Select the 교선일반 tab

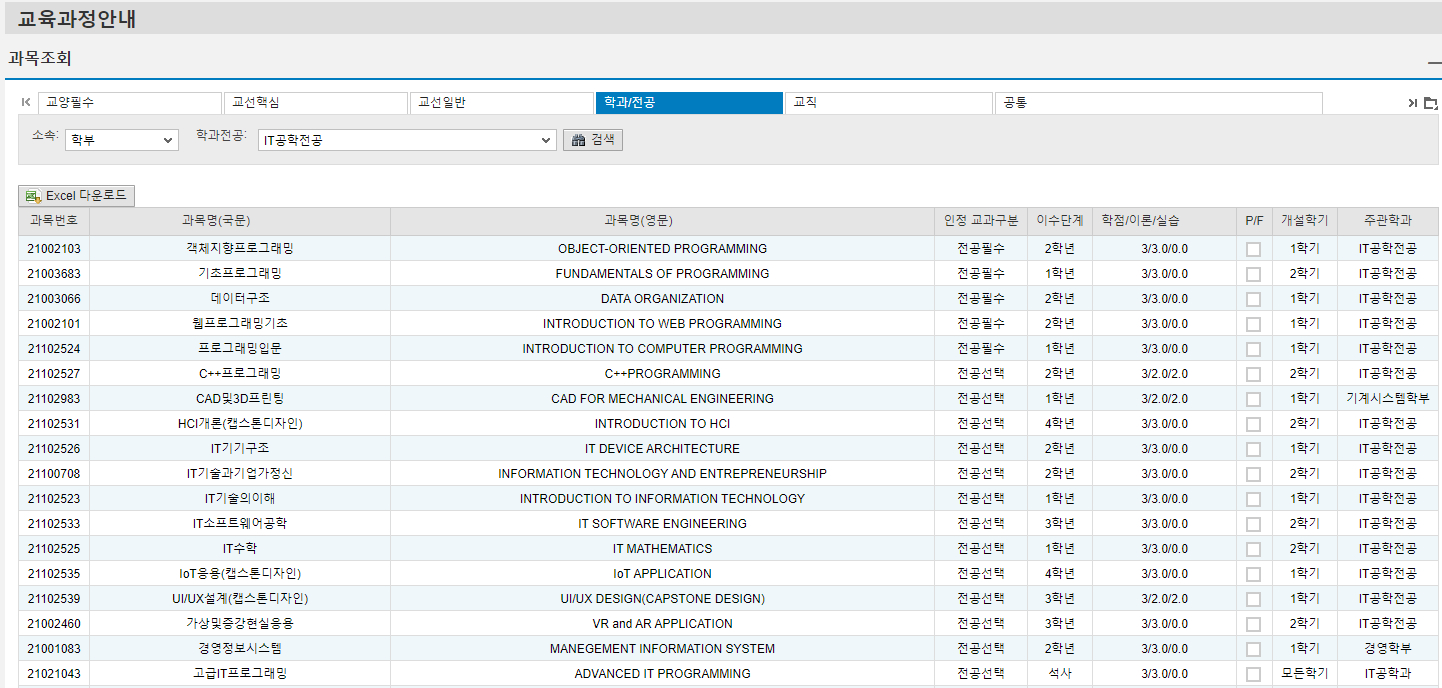(502, 103)
